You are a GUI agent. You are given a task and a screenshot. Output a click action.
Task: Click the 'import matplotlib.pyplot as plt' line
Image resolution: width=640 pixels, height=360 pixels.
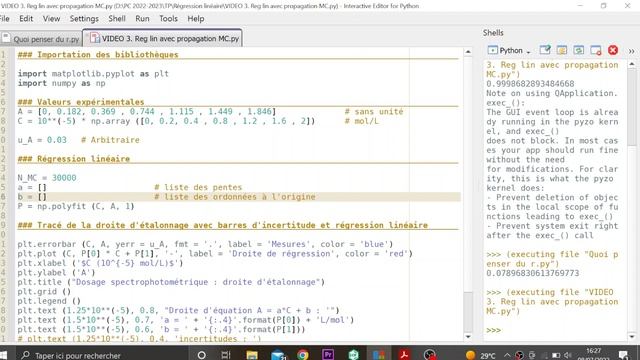[x=93, y=73]
